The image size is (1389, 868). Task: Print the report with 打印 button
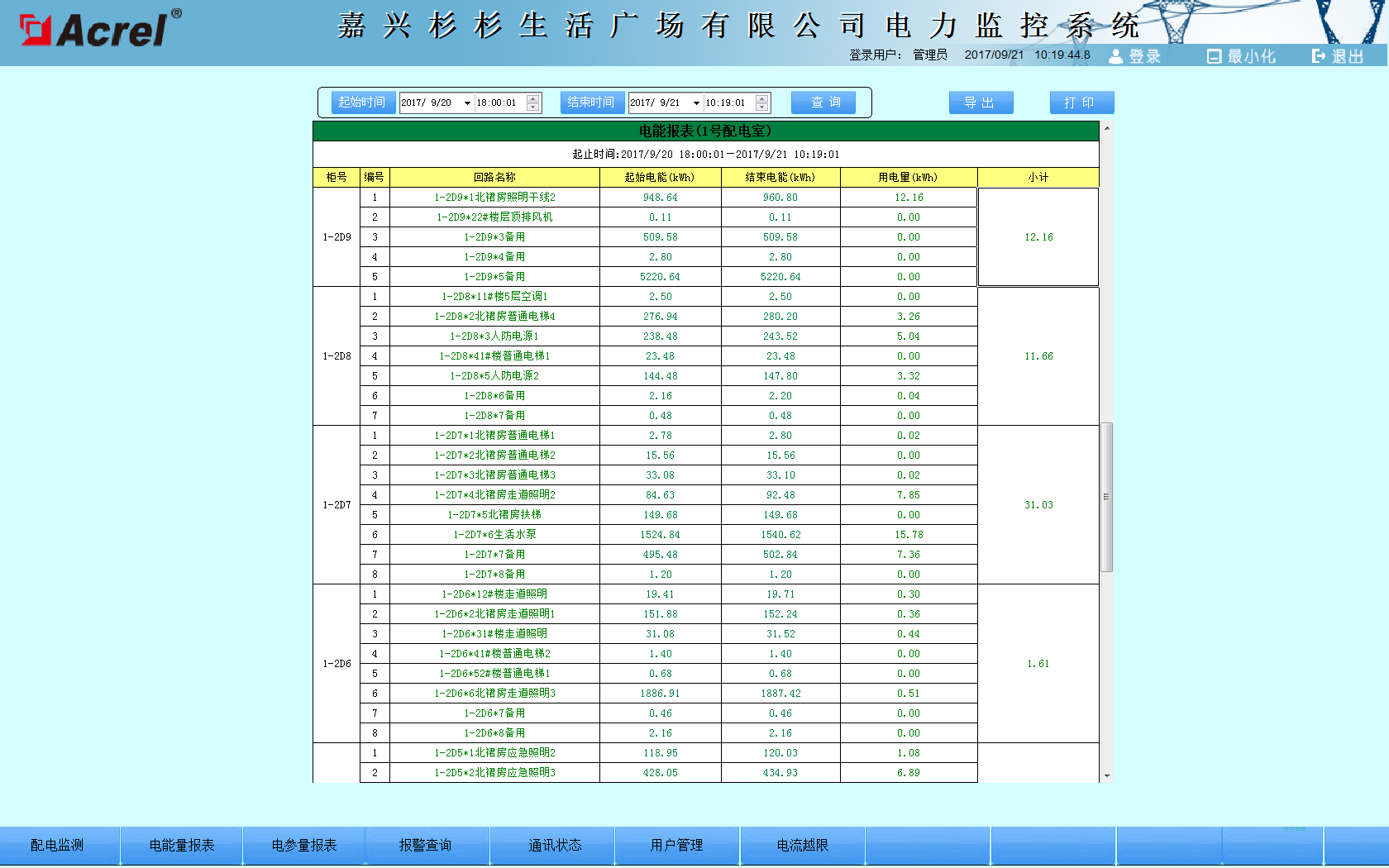pyautogui.click(x=1081, y=103)
